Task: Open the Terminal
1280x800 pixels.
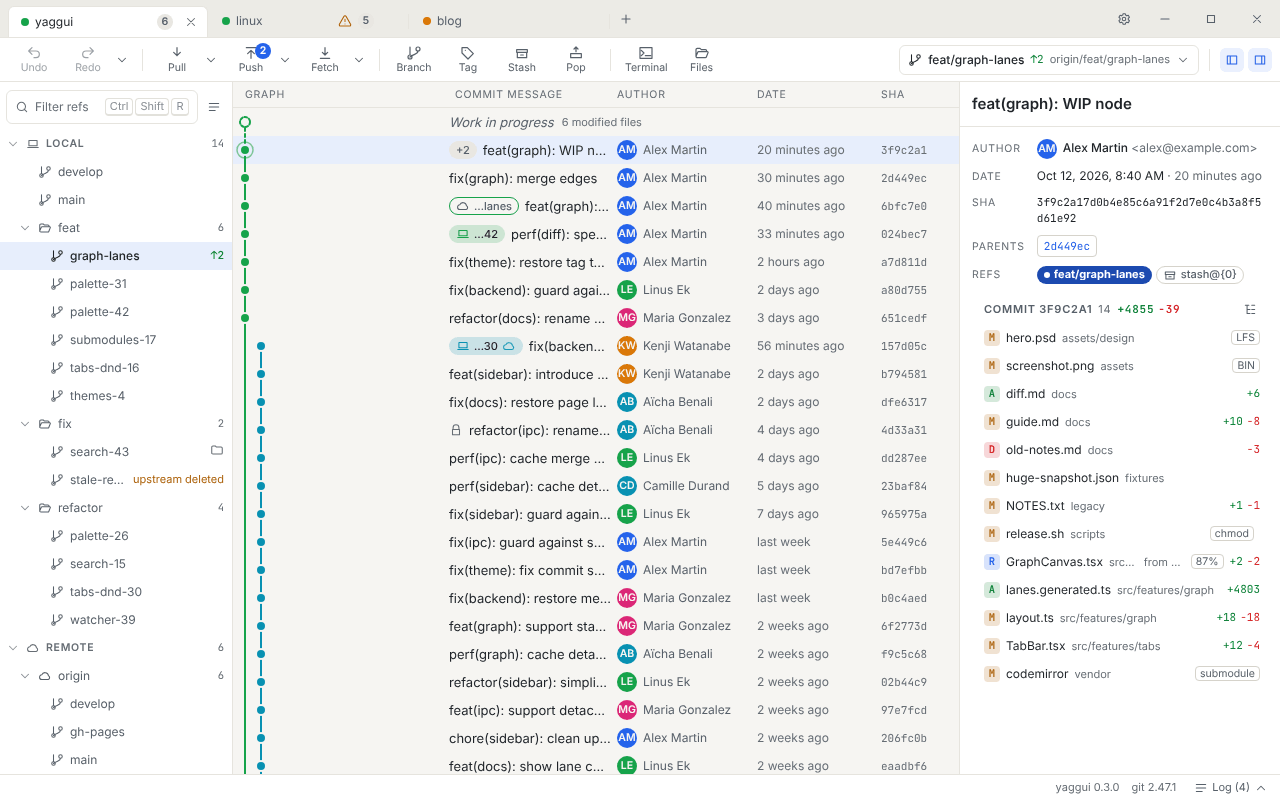Action: pyautogui.click(x=646, y=59)
